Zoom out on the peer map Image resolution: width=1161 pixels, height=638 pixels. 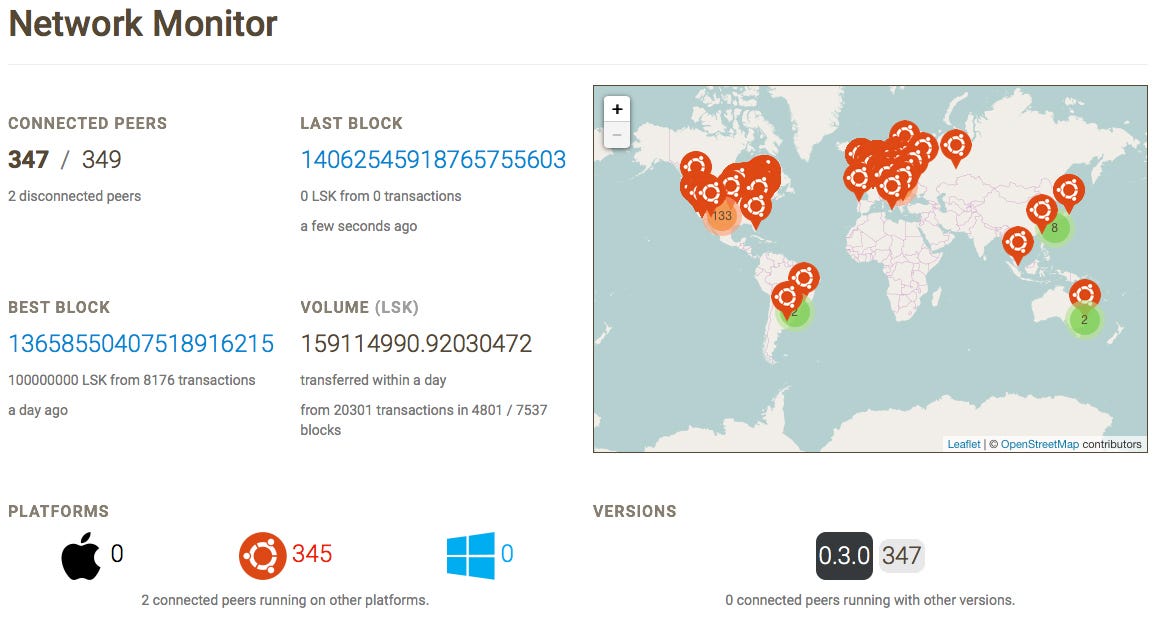coord(617,135)
